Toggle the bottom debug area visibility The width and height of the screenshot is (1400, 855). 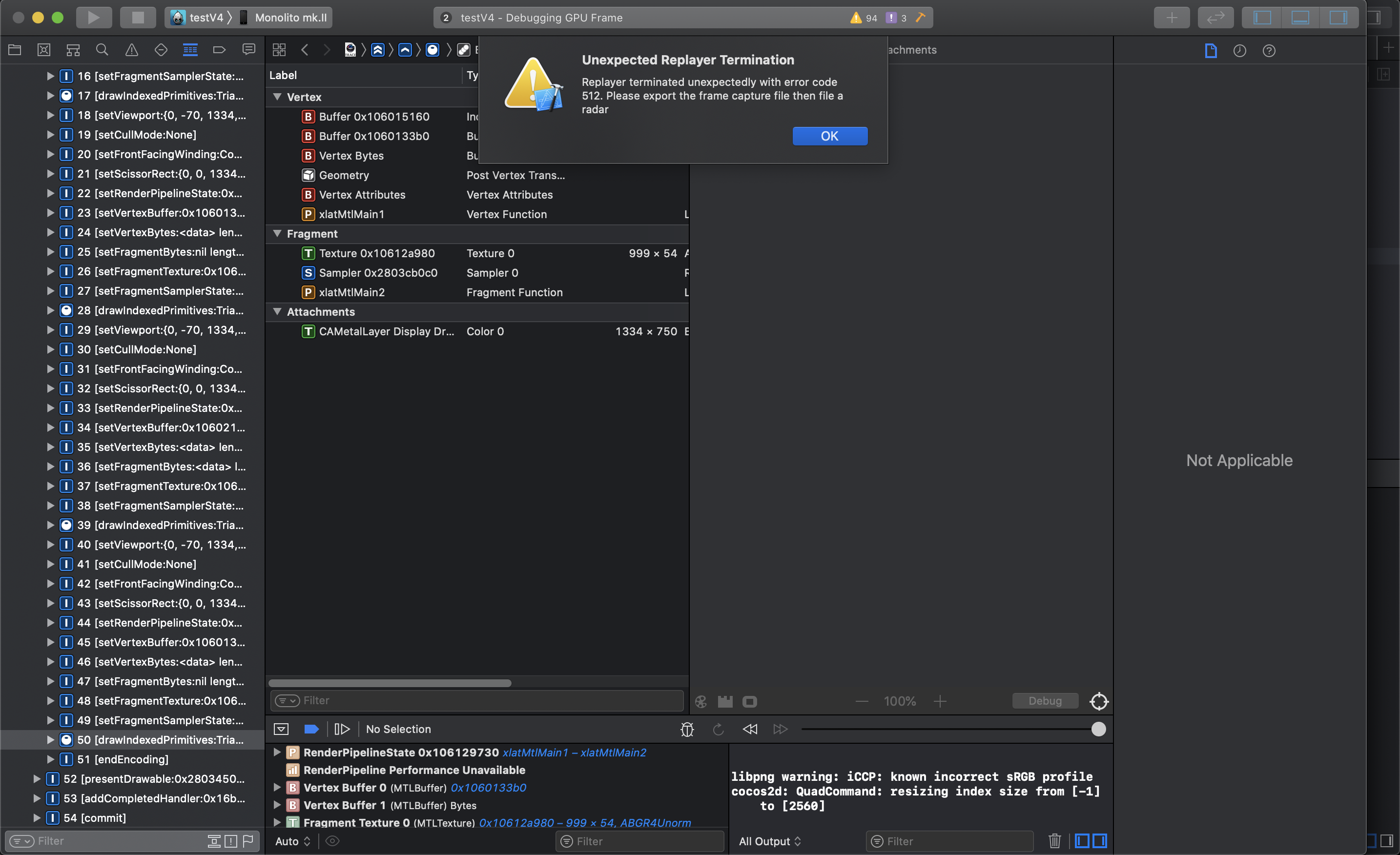point(1299,17)
